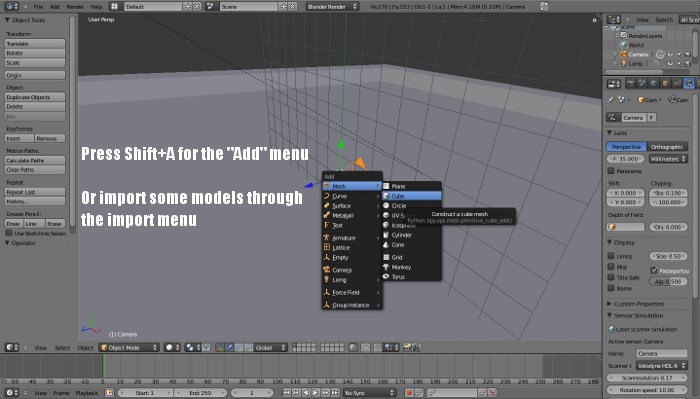700x399 pixels.
Task: Jump to the next keyframe
Action: pyautogui.click(x=325, y=393)
